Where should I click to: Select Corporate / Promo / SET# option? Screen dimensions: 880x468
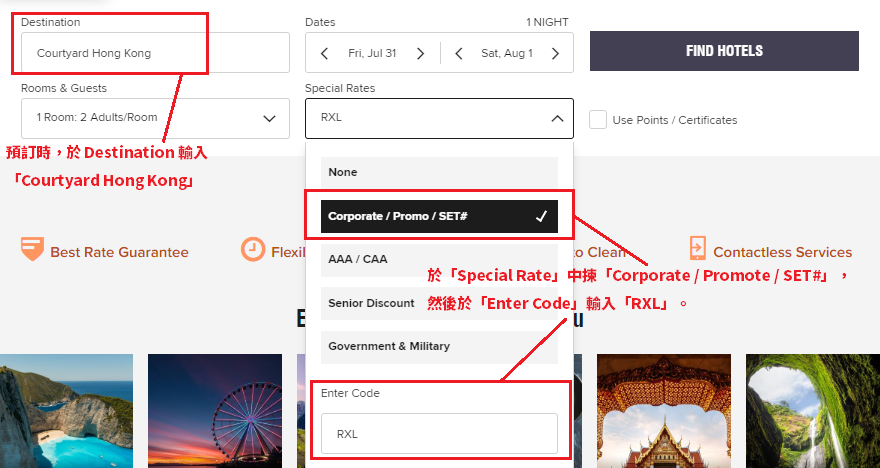pyautogui.click(x=439, y=216)
